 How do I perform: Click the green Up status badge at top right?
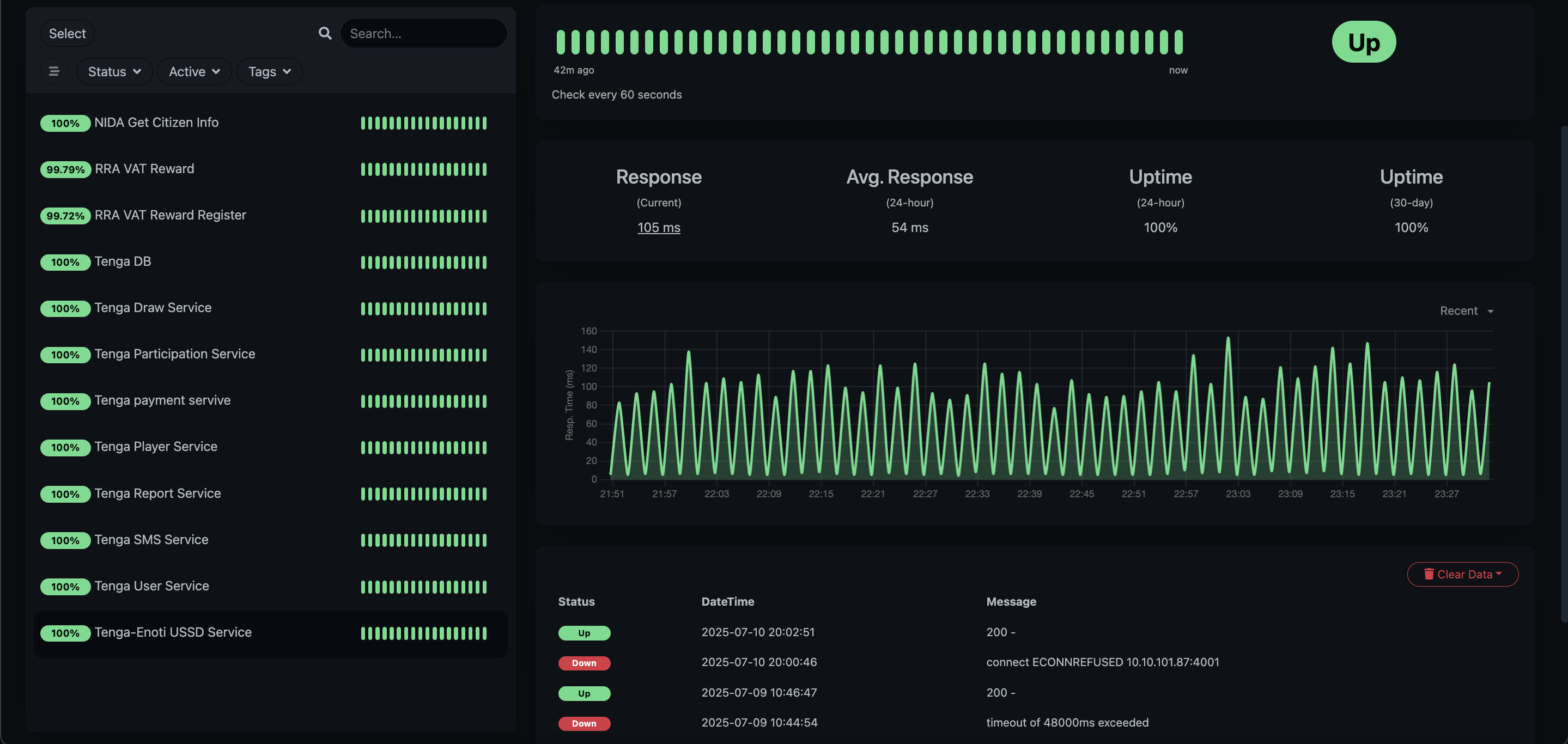[1364, 41]
